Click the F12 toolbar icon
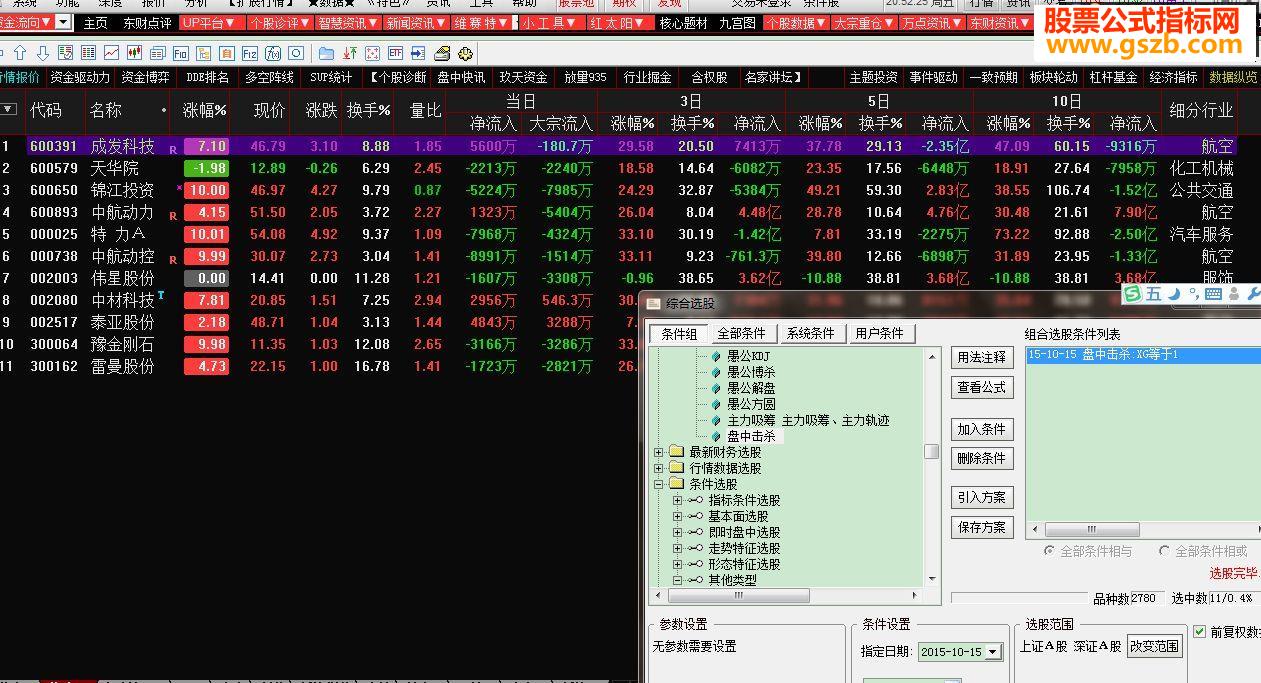 pyautogui.click(x=249, y=53)
